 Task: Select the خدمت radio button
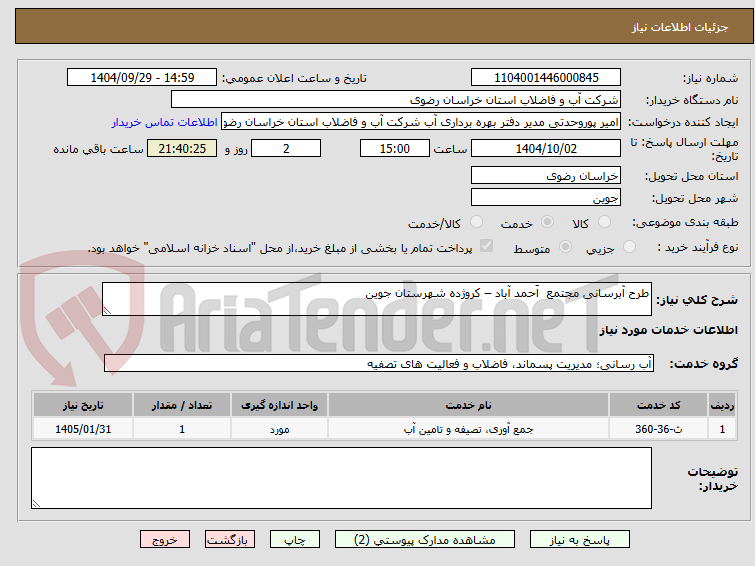pos(547,222)
